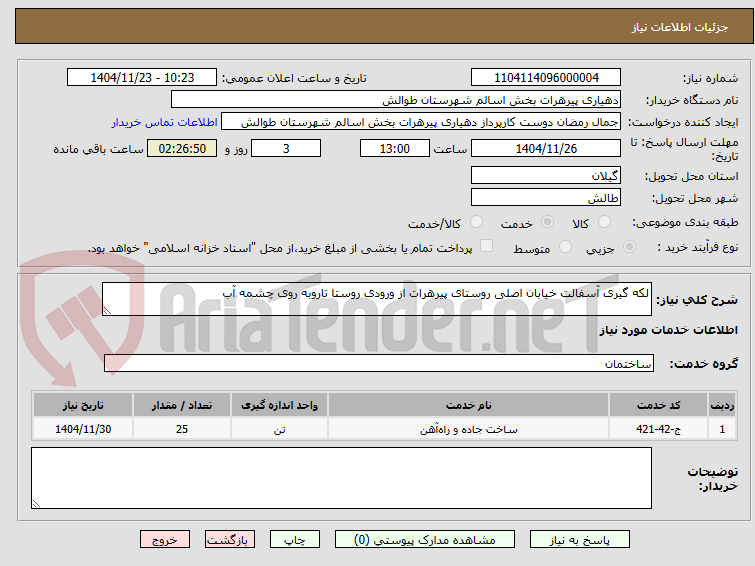755x566 pixels.
Task: Open مشاهده مدارک پیوستی (0) button
Action: [x=425, y=540]
